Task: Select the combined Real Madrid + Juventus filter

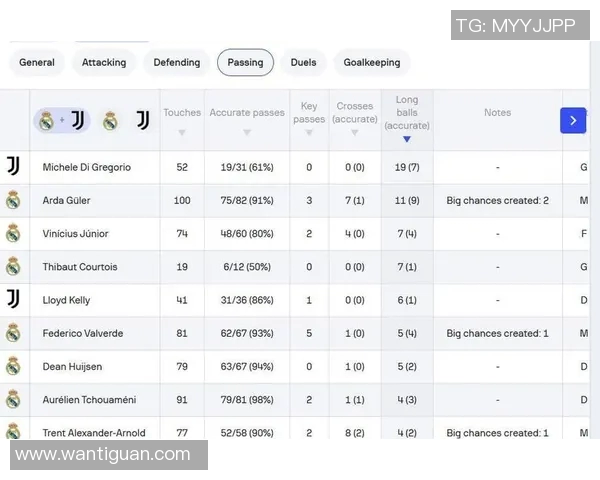Action: [x=62, y=121]
